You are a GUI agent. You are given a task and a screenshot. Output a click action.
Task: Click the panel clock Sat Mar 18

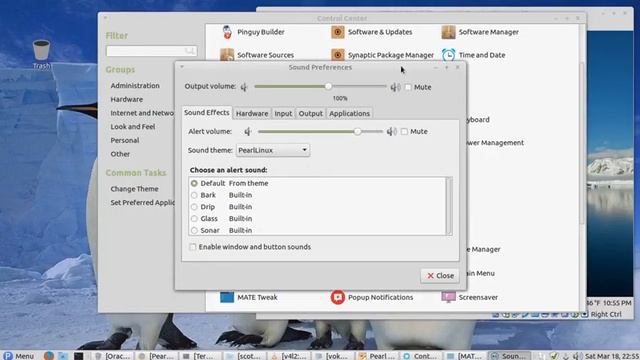point(612,356)
